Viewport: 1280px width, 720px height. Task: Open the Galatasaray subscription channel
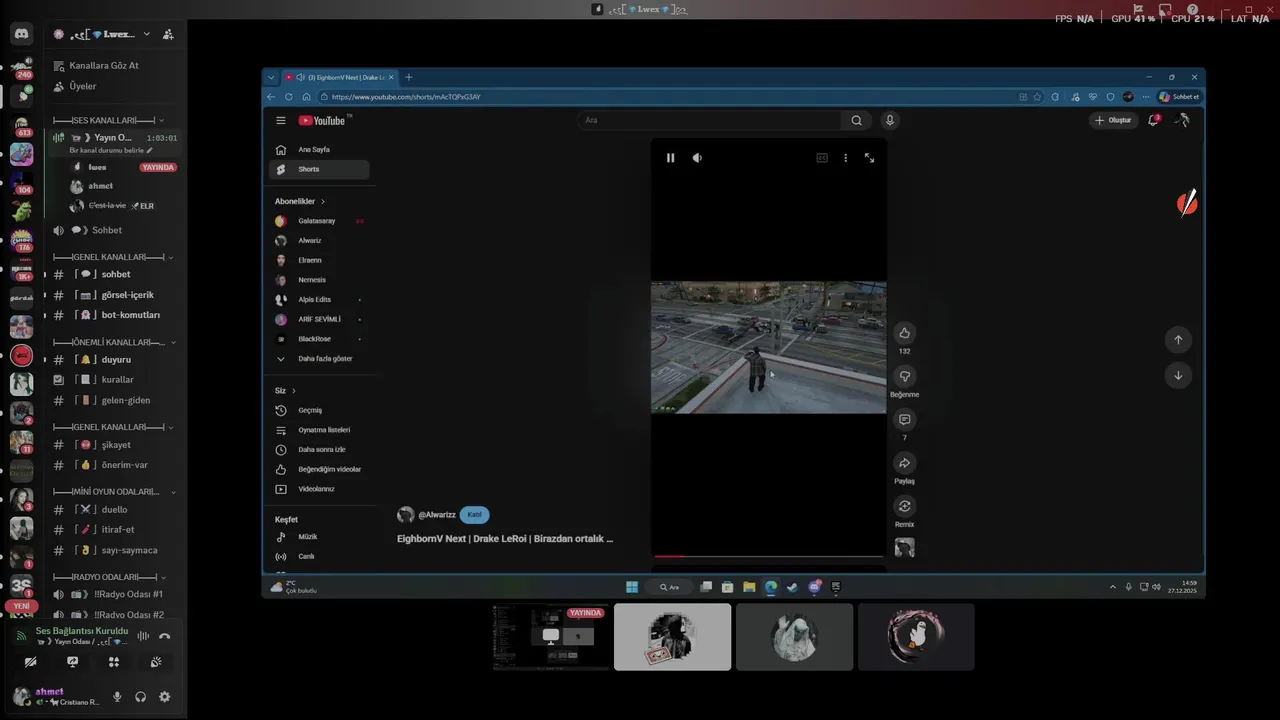coord(319,221)
